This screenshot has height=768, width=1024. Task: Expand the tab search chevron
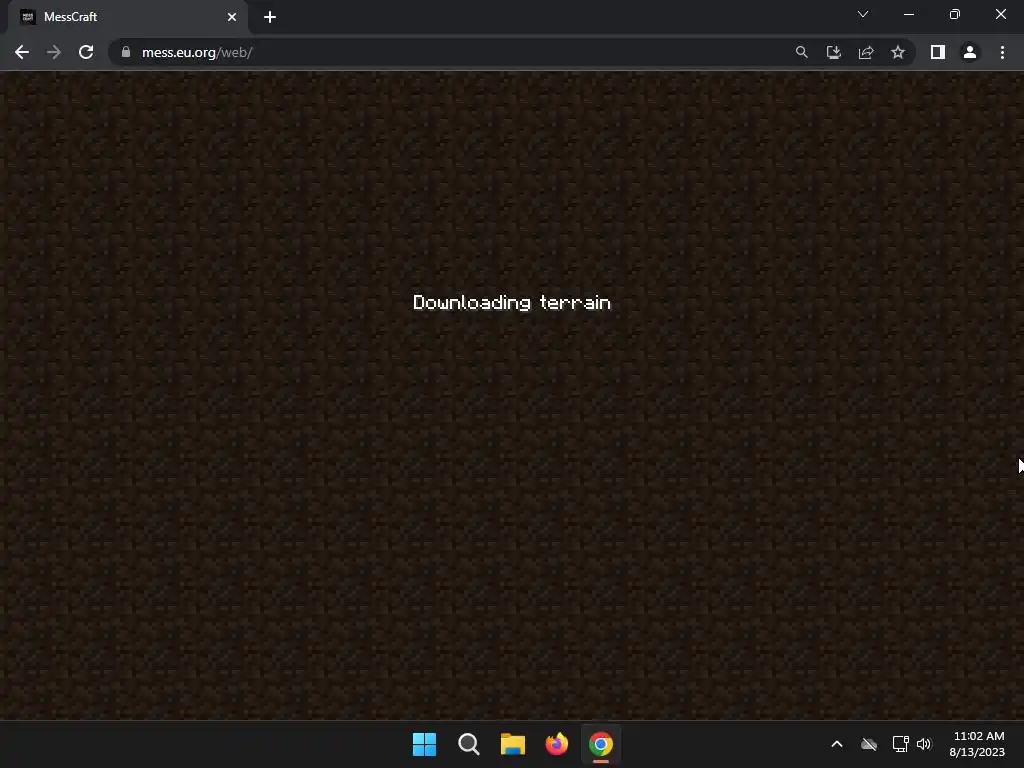863,14
